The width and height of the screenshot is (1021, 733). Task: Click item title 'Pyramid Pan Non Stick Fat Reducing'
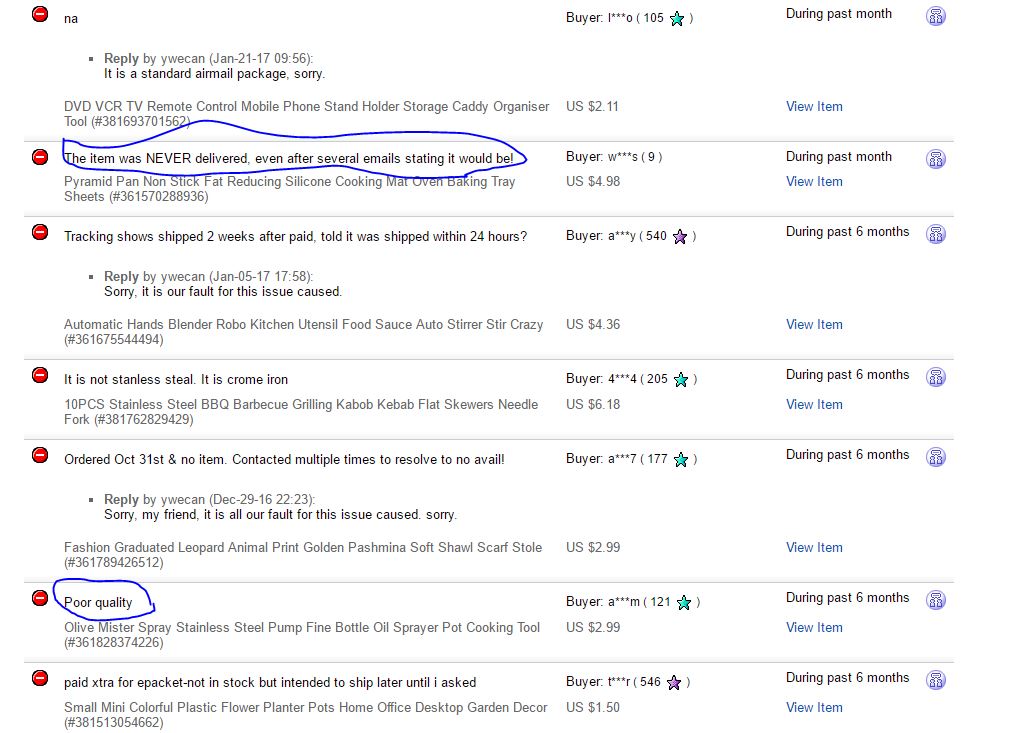[290, 189]
